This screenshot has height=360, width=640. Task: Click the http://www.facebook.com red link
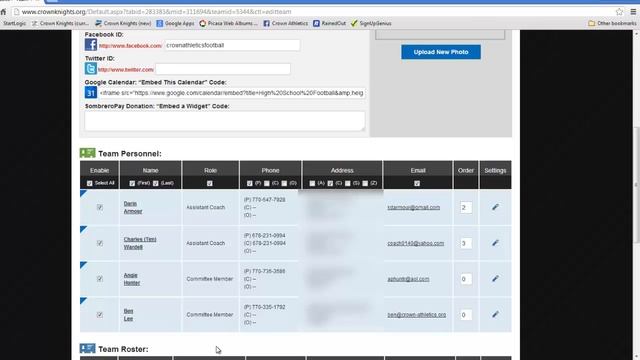point(130,46)
